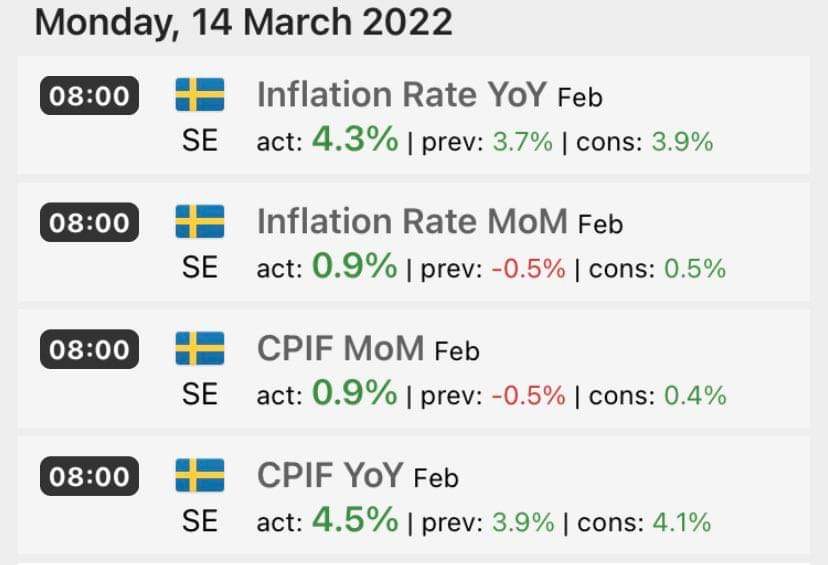This screenshot has height=565, width=828.
Task: Open the CPIF MoM Feb event
Action: [367, 348]
